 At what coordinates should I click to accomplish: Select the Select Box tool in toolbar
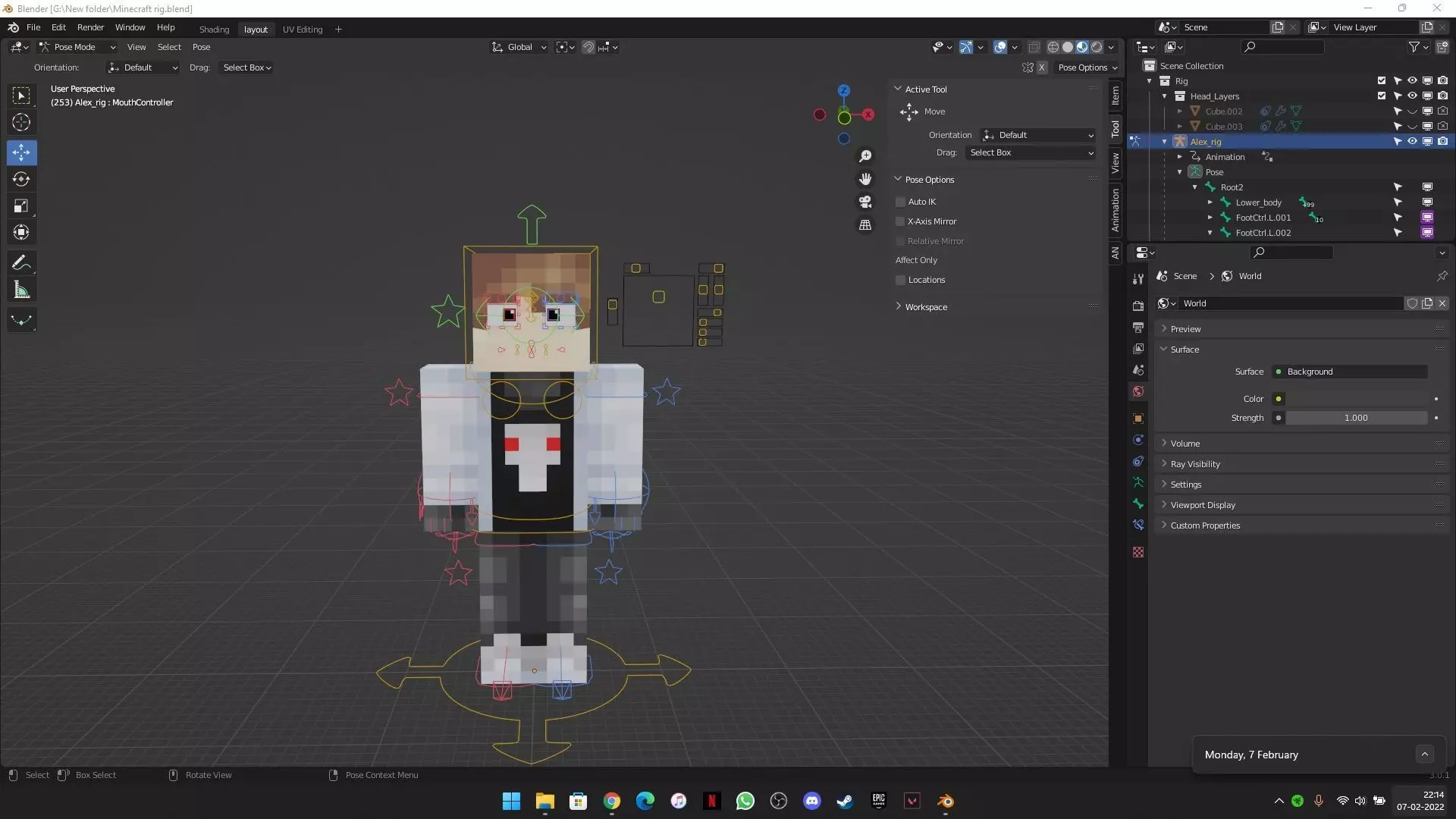click(21, 96)
